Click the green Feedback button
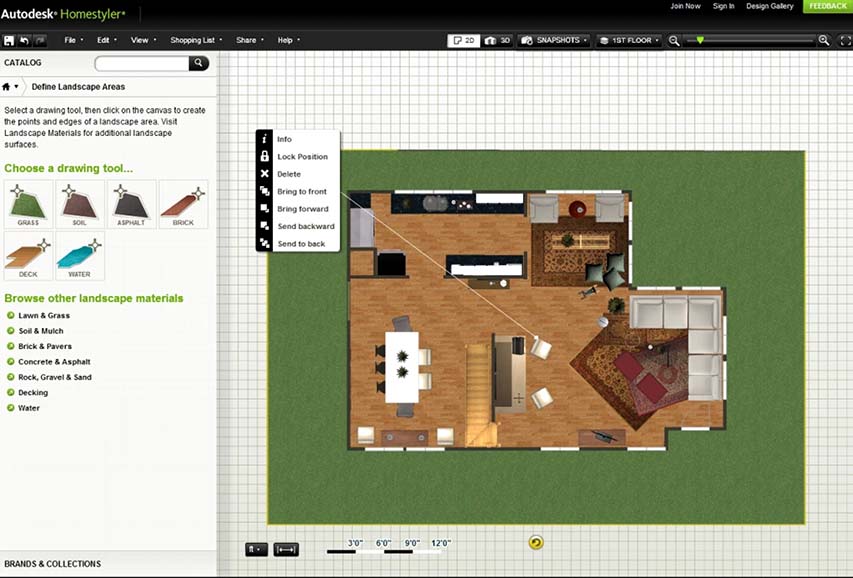This screenshot has width=853, height=578. point(827,6)
